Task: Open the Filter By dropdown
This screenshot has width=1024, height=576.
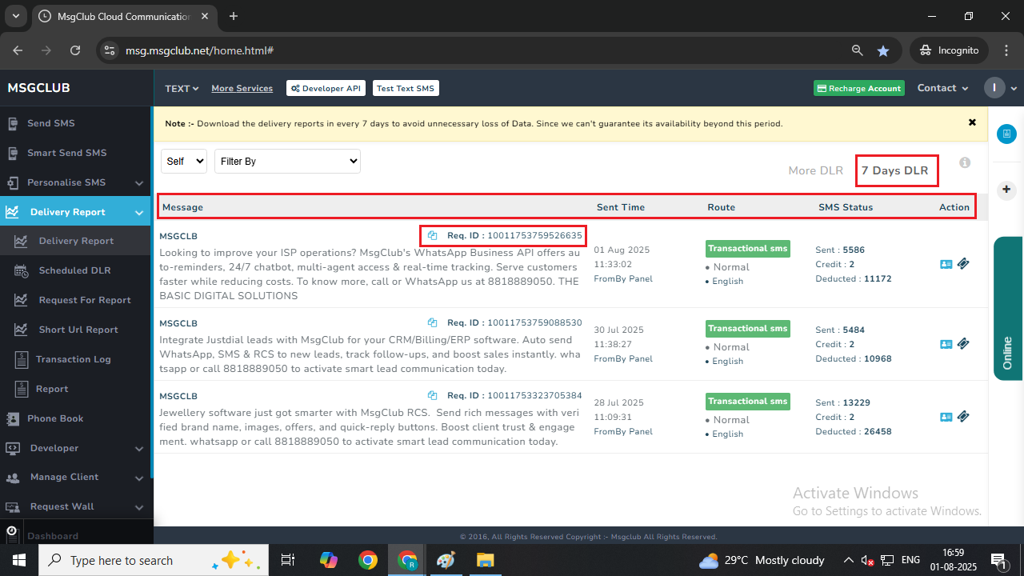Action: click(287, 161)
